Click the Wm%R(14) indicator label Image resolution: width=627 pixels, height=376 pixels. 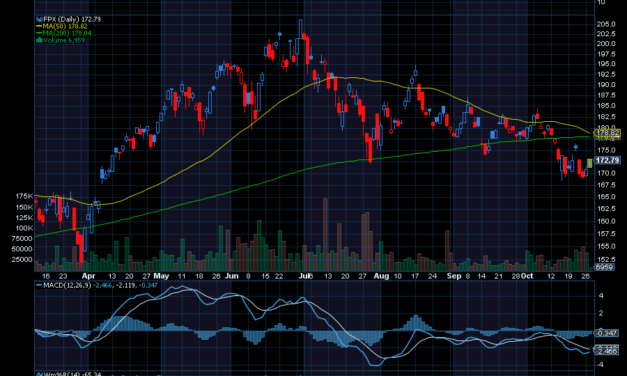tap(61, 374)
